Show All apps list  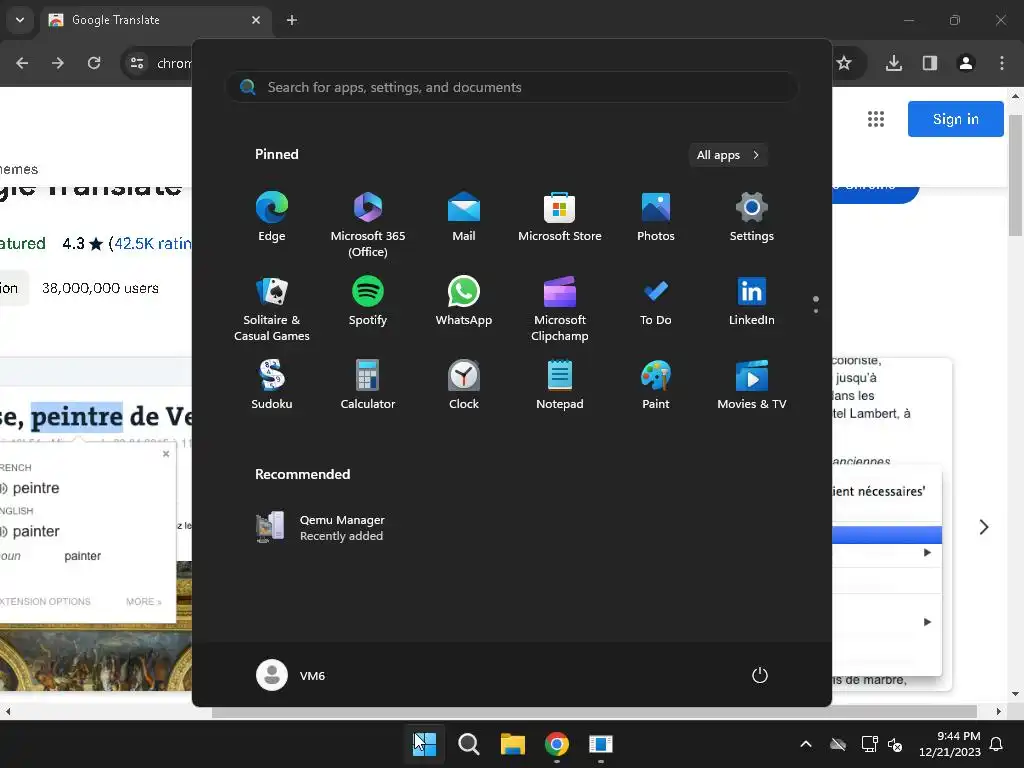(728, 155)
